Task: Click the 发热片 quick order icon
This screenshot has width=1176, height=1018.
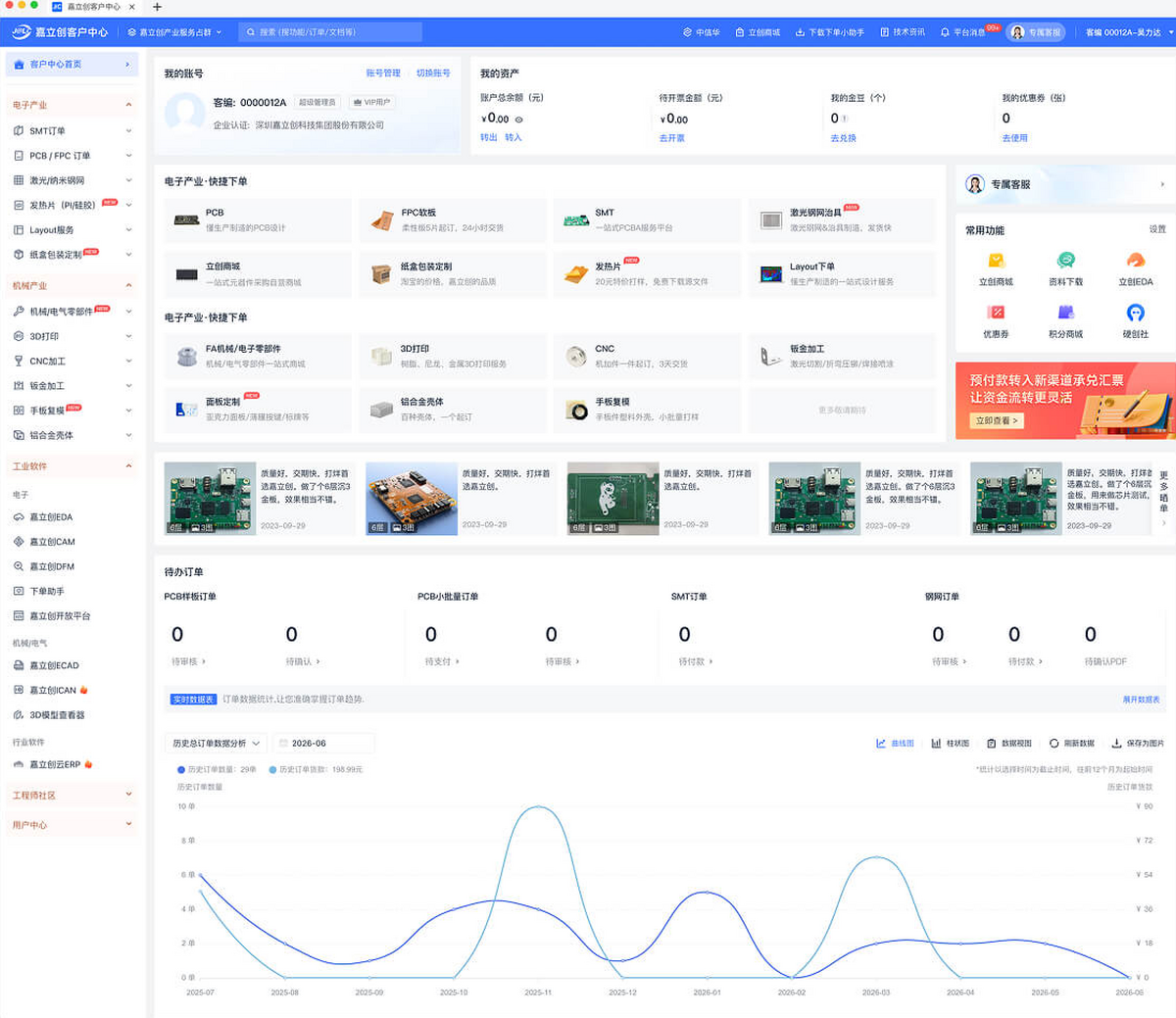Action: click(576, 274)
